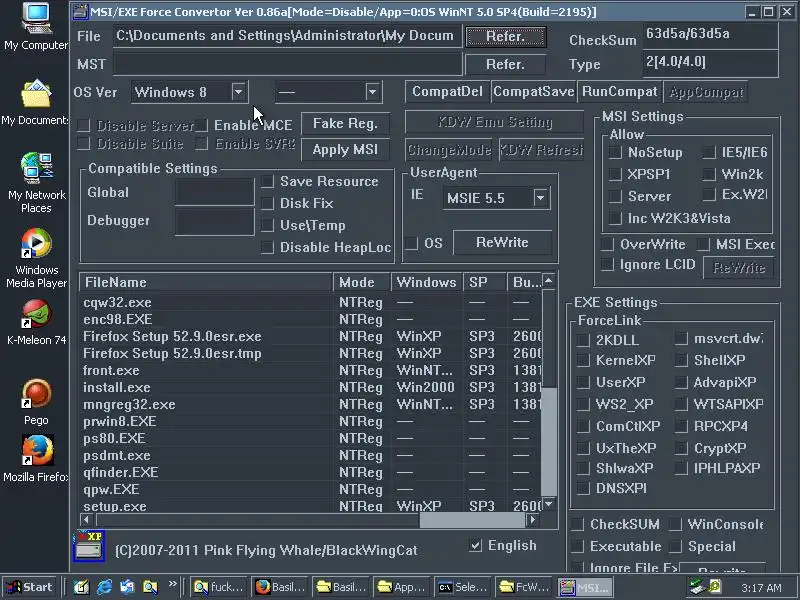Sort by Mode column header
800x600 pixels.
pyautogui.click(x=362, y=282)
